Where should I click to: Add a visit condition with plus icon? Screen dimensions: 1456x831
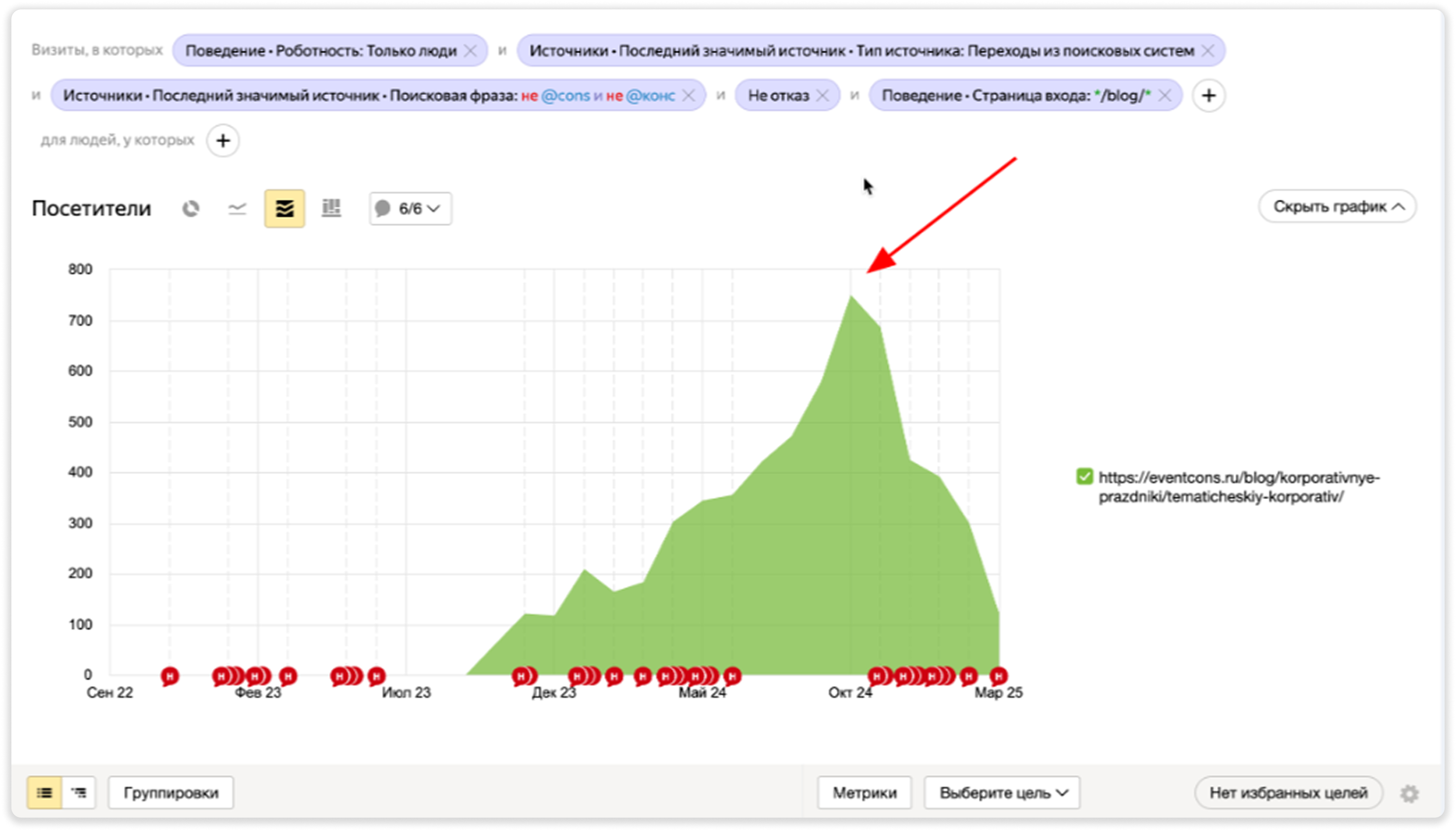(x=1208, y=96)
